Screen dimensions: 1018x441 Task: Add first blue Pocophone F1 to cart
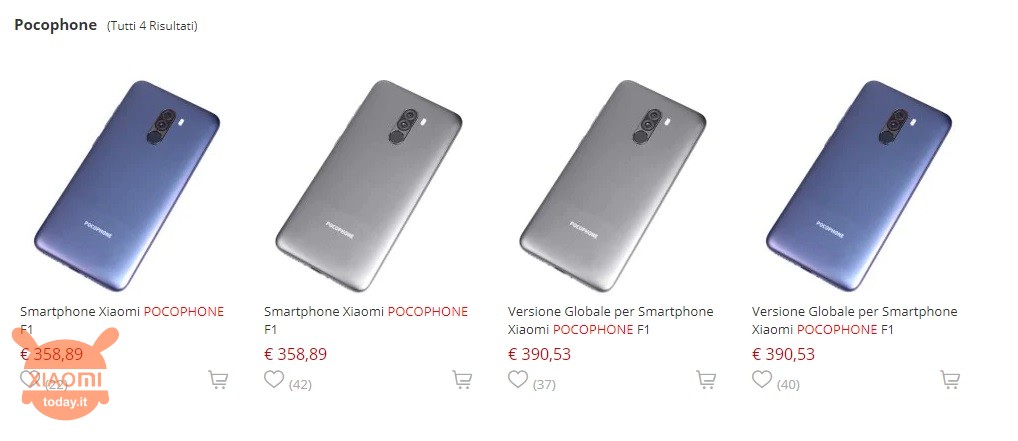217,379
